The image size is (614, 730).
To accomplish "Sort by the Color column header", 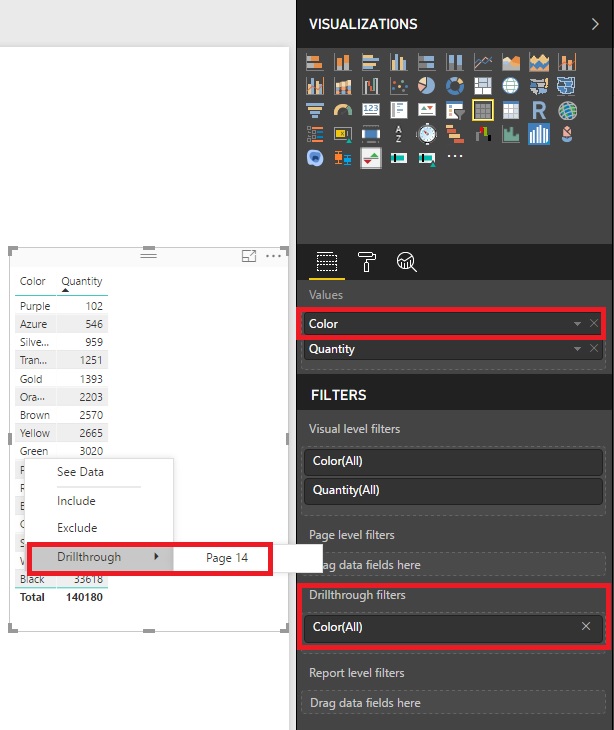I will click(33, 282).
